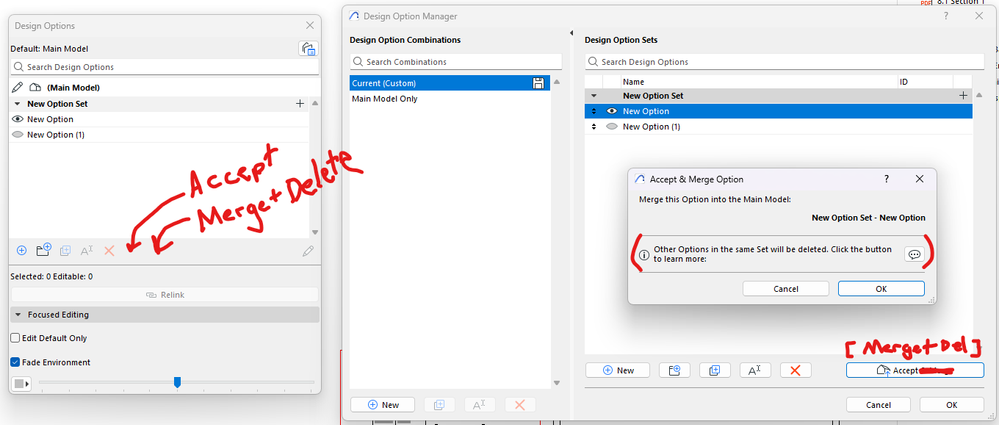Select New Option (1) row in Manager
Image resolution: width=999 pixels, height=425 pixels.
(x=779, y=127)
